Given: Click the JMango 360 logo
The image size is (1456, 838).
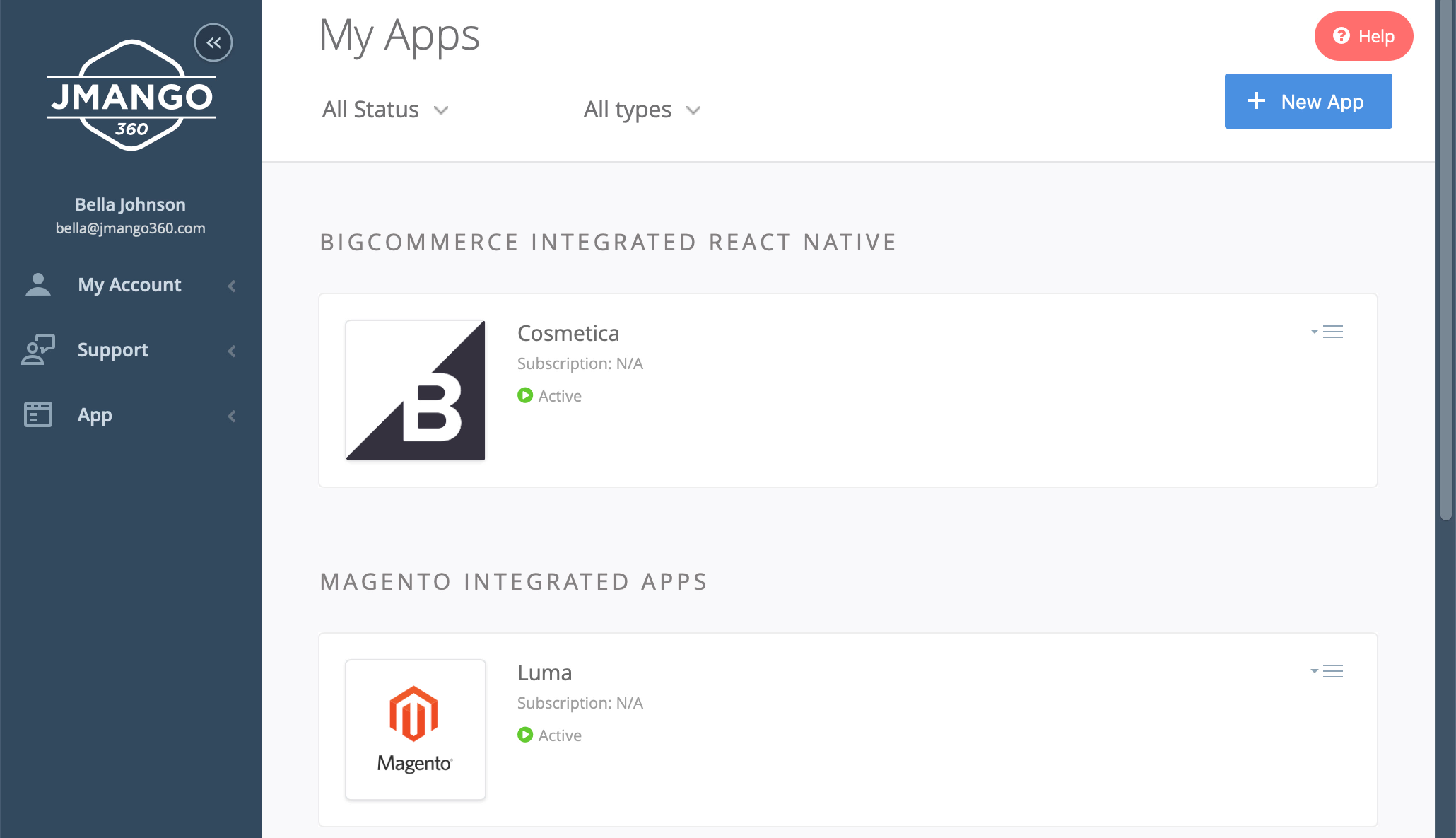Looking at the screenshot, I should tap(131, 96).
